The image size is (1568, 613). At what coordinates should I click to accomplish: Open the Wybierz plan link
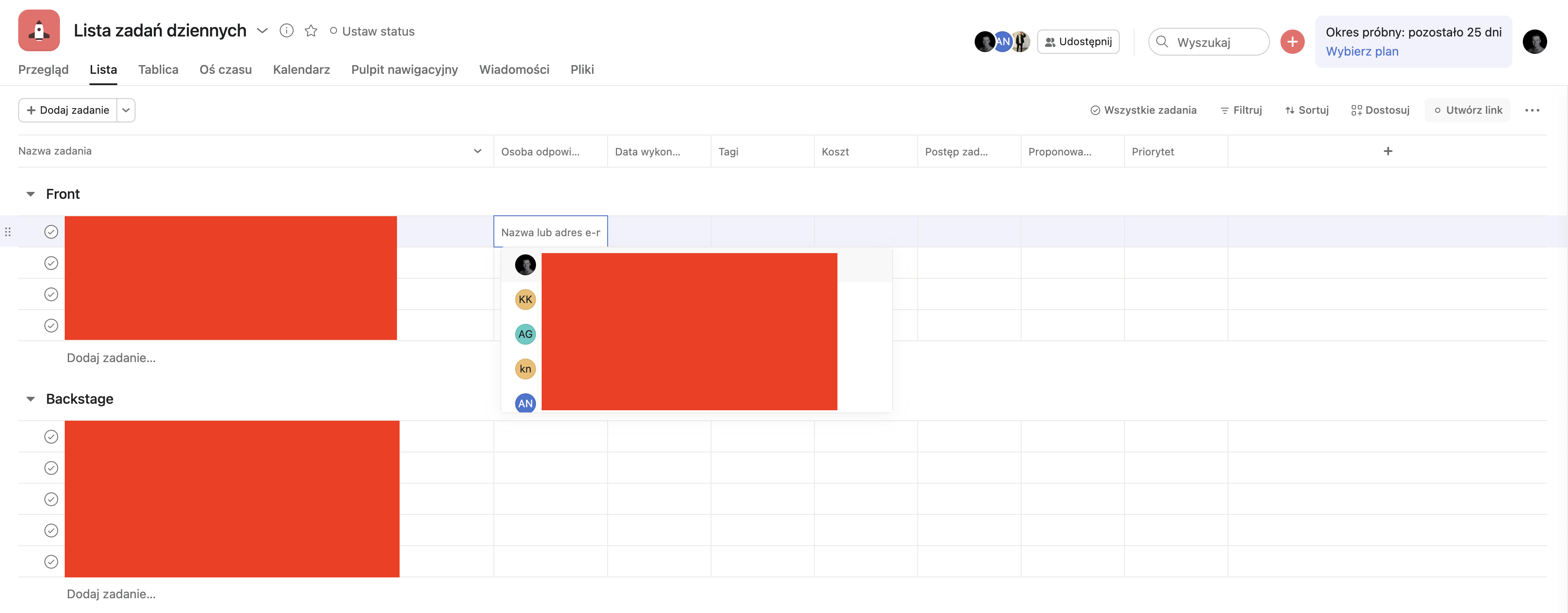[x=1362, y=52]
